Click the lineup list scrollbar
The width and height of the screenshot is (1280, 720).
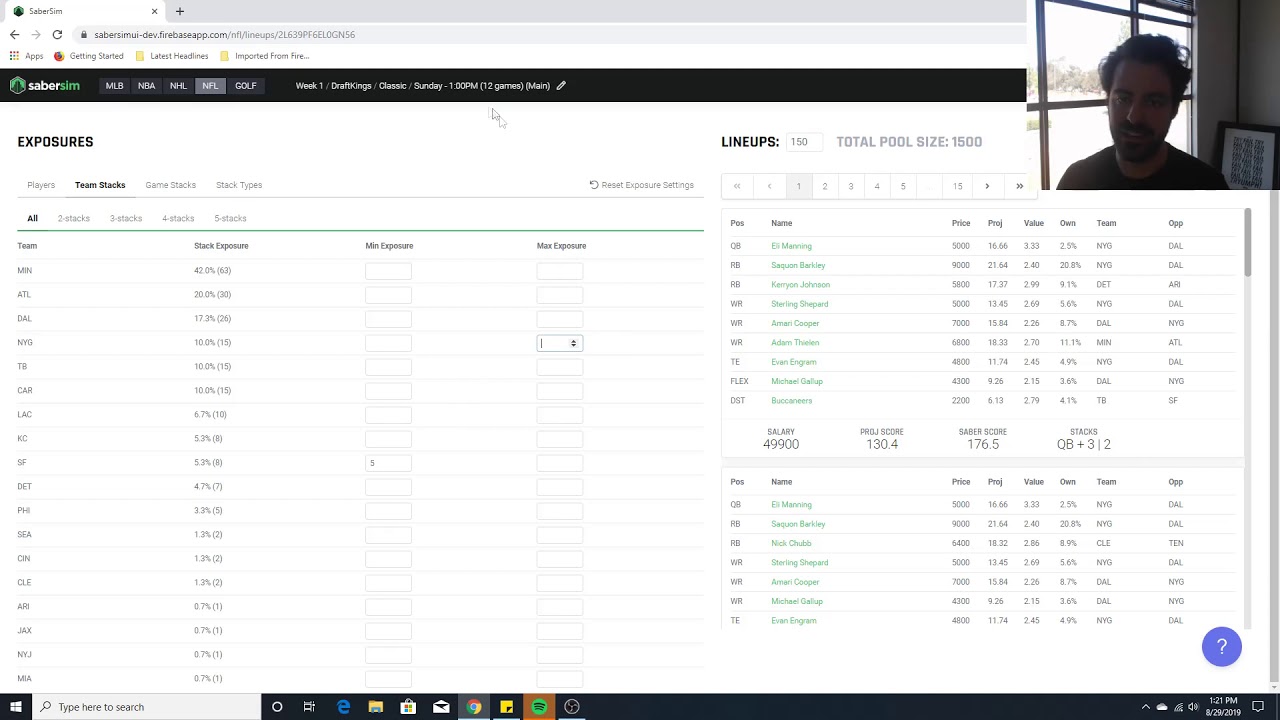click(x=1247, y=243)
